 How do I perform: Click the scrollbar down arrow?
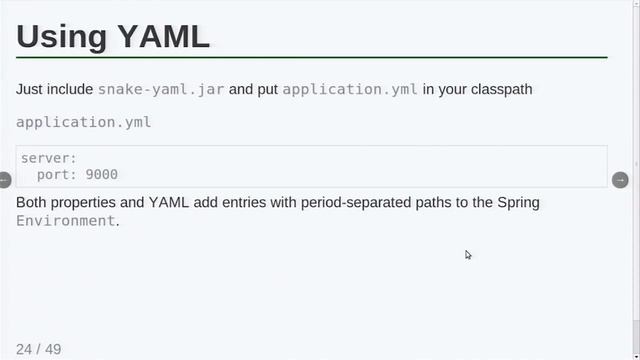(x=636, y=357)
